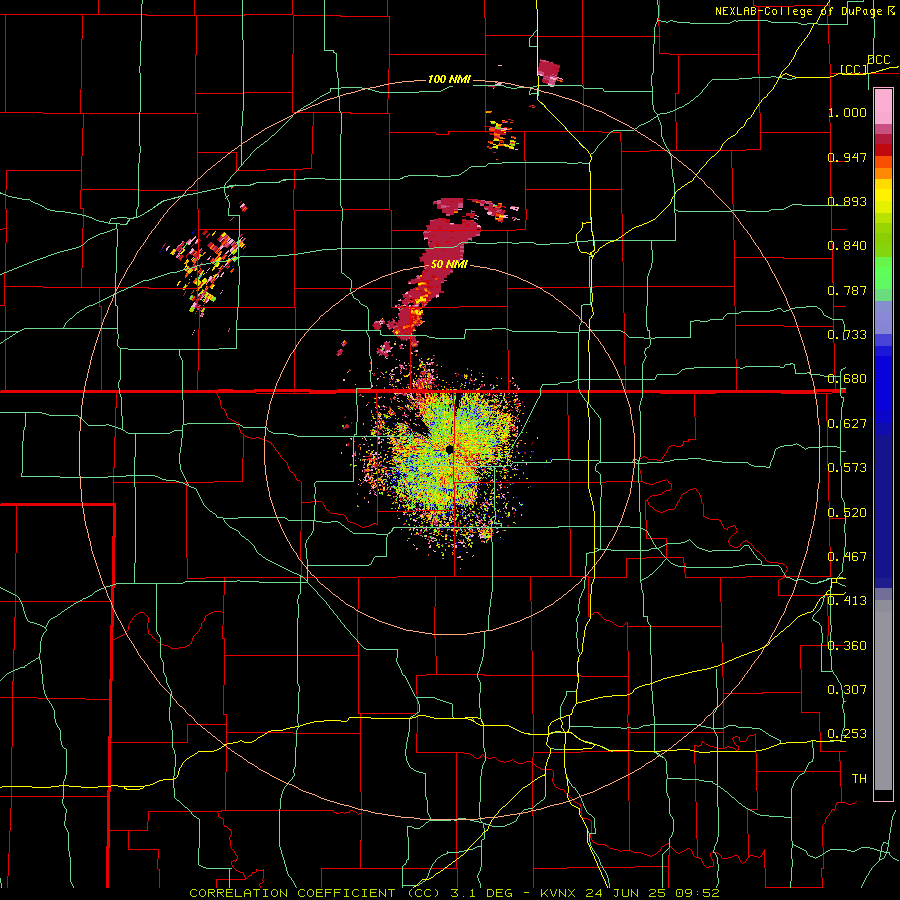900x900 pixels.
Task: Click the 100 NMI range ring label
Action: click(x=449, y=79)
